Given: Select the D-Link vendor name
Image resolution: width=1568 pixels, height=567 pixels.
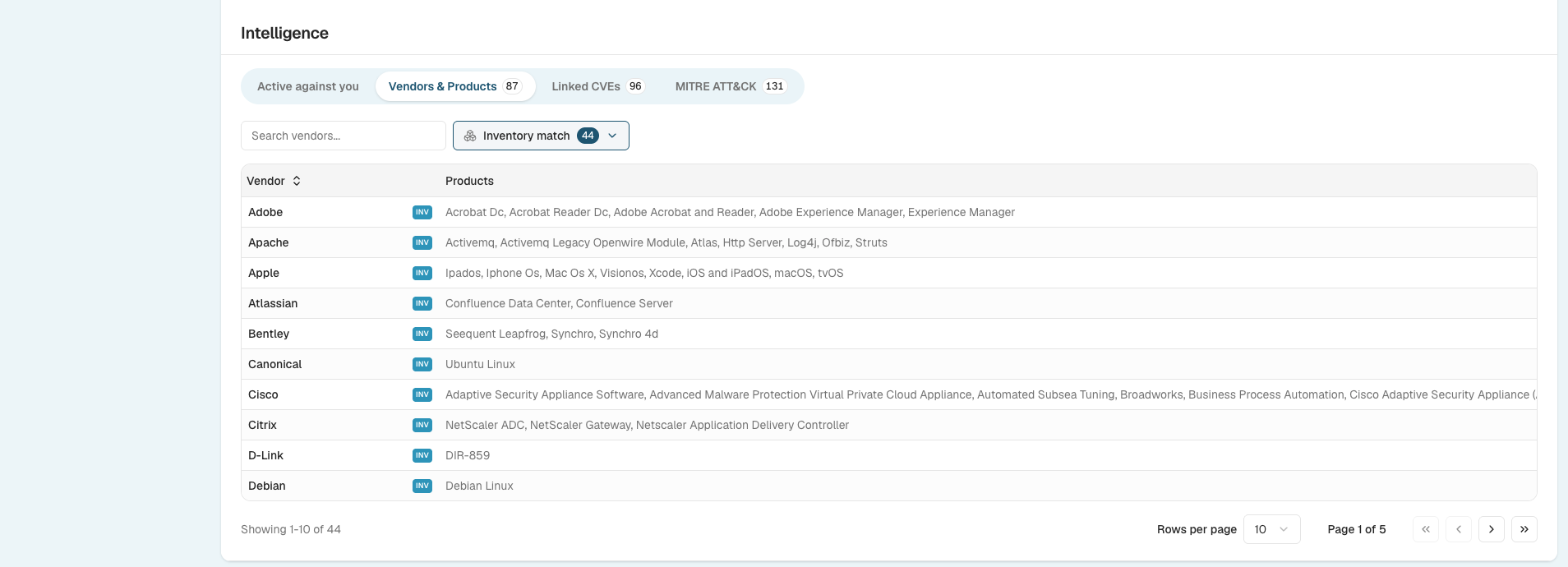Looking at the screenshot, I should (x=265, y=455).
